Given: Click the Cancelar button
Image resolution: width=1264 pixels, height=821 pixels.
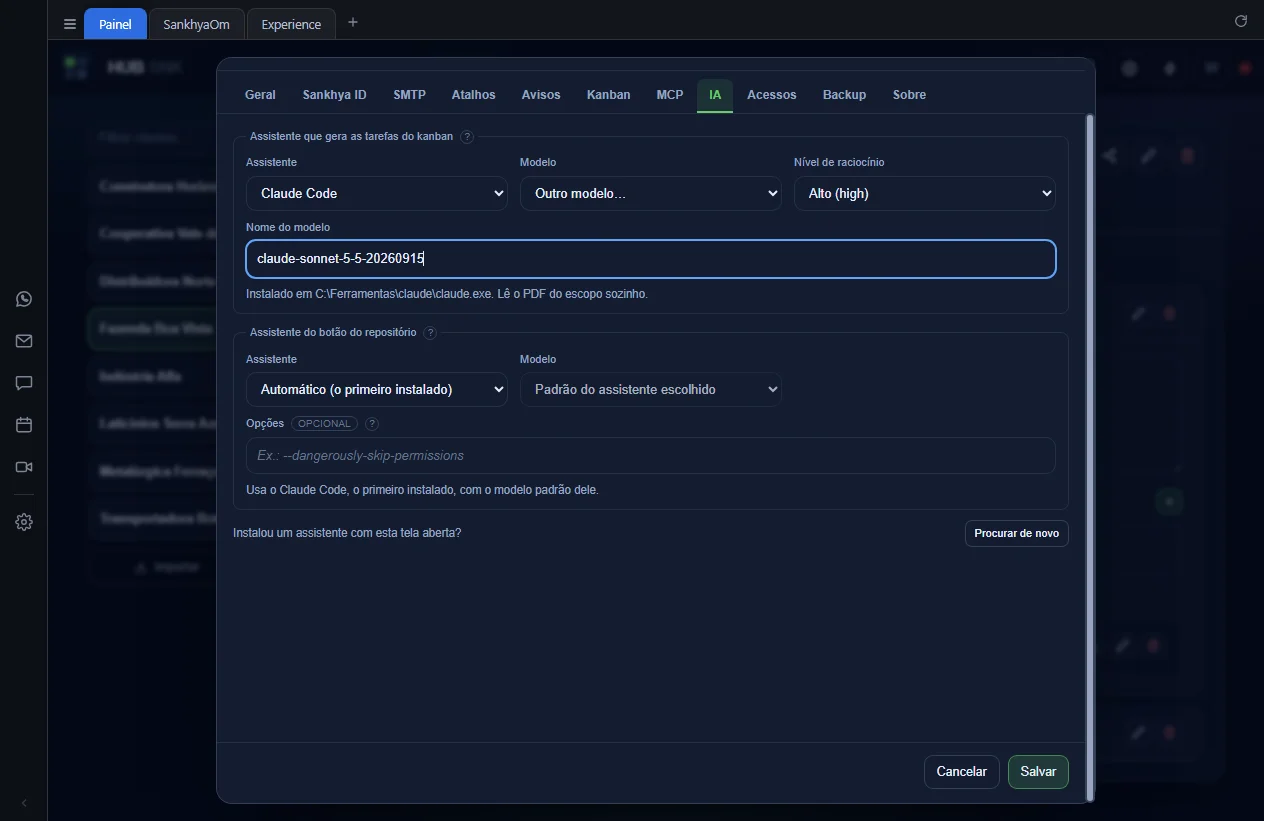Looking at the screenshot, I should click(962, 772).
